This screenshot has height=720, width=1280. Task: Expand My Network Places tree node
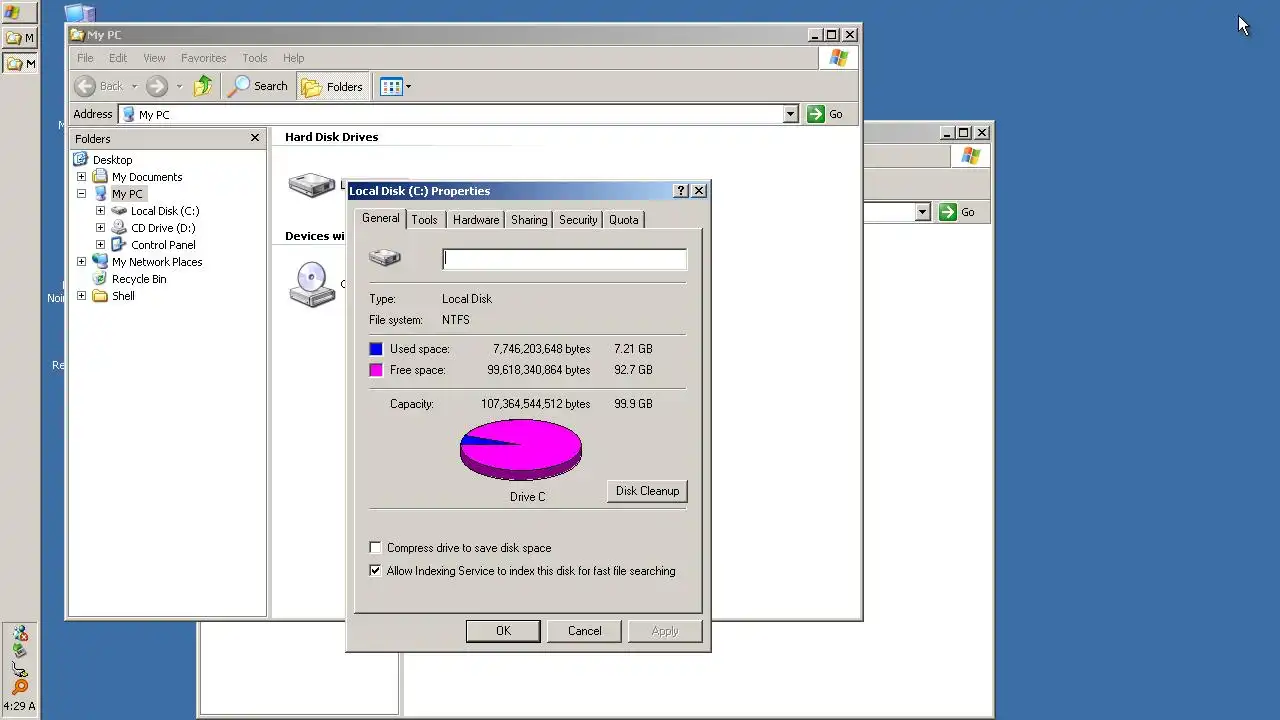click(x=82, y=262)
